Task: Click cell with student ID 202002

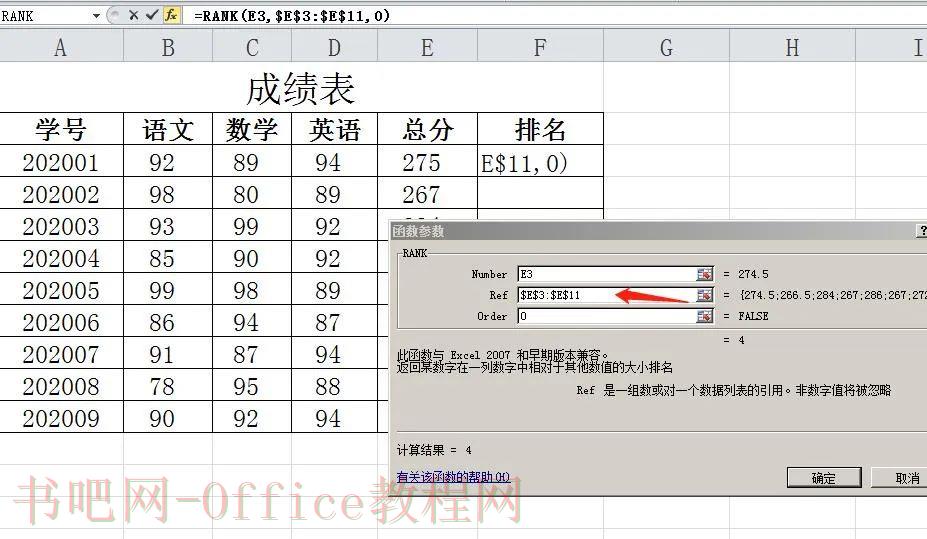Action: click(x=61, y=193)
